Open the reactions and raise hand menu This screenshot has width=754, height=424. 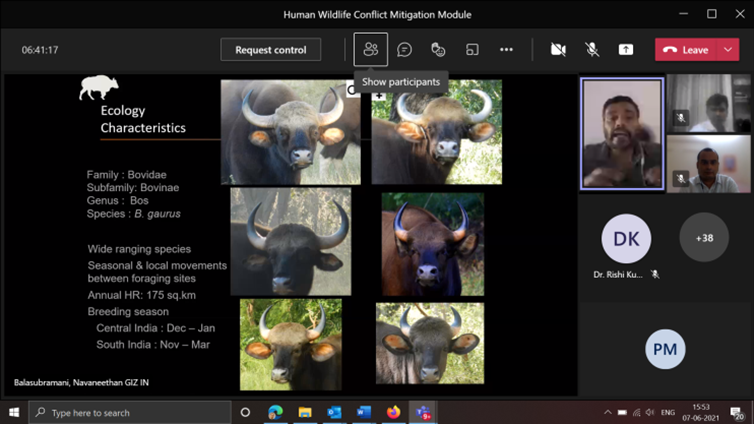438,49
